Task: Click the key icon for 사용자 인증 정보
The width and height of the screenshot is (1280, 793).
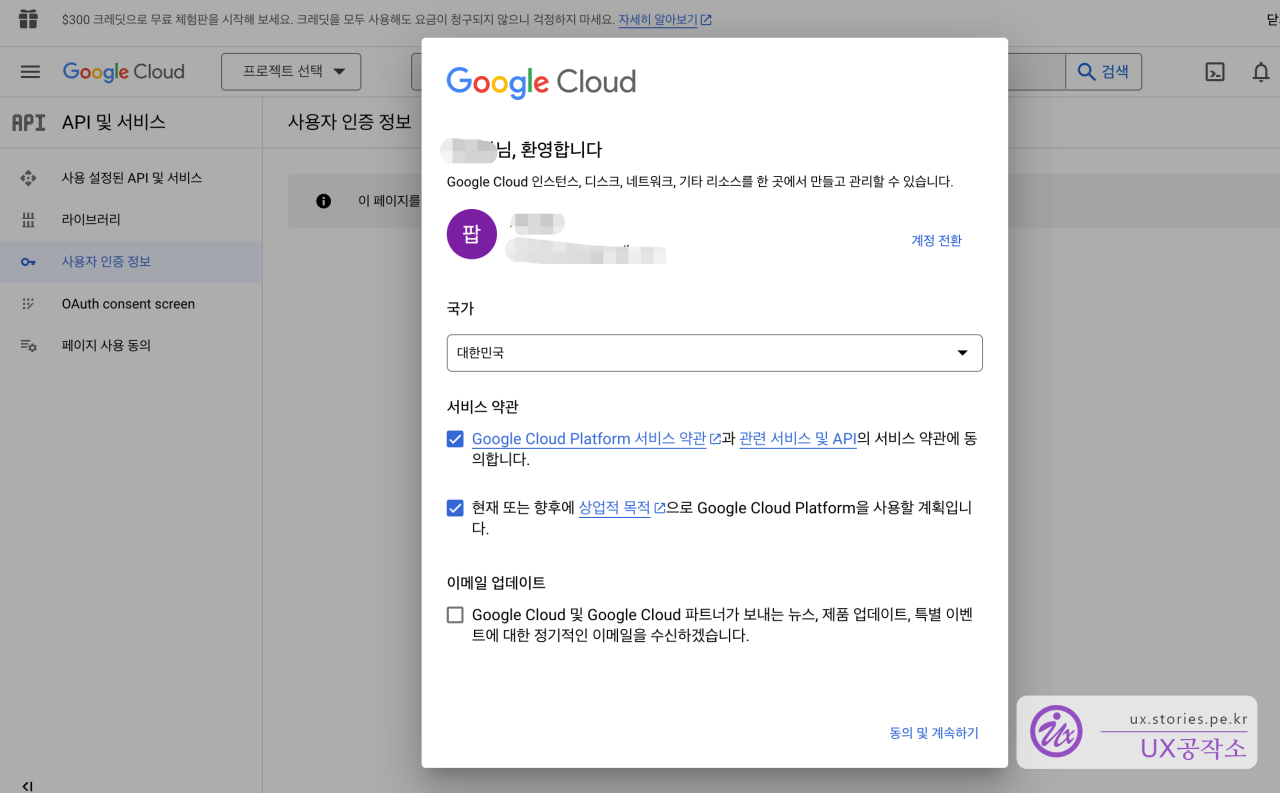Action: pyautogui.click(x=28, y=262)
